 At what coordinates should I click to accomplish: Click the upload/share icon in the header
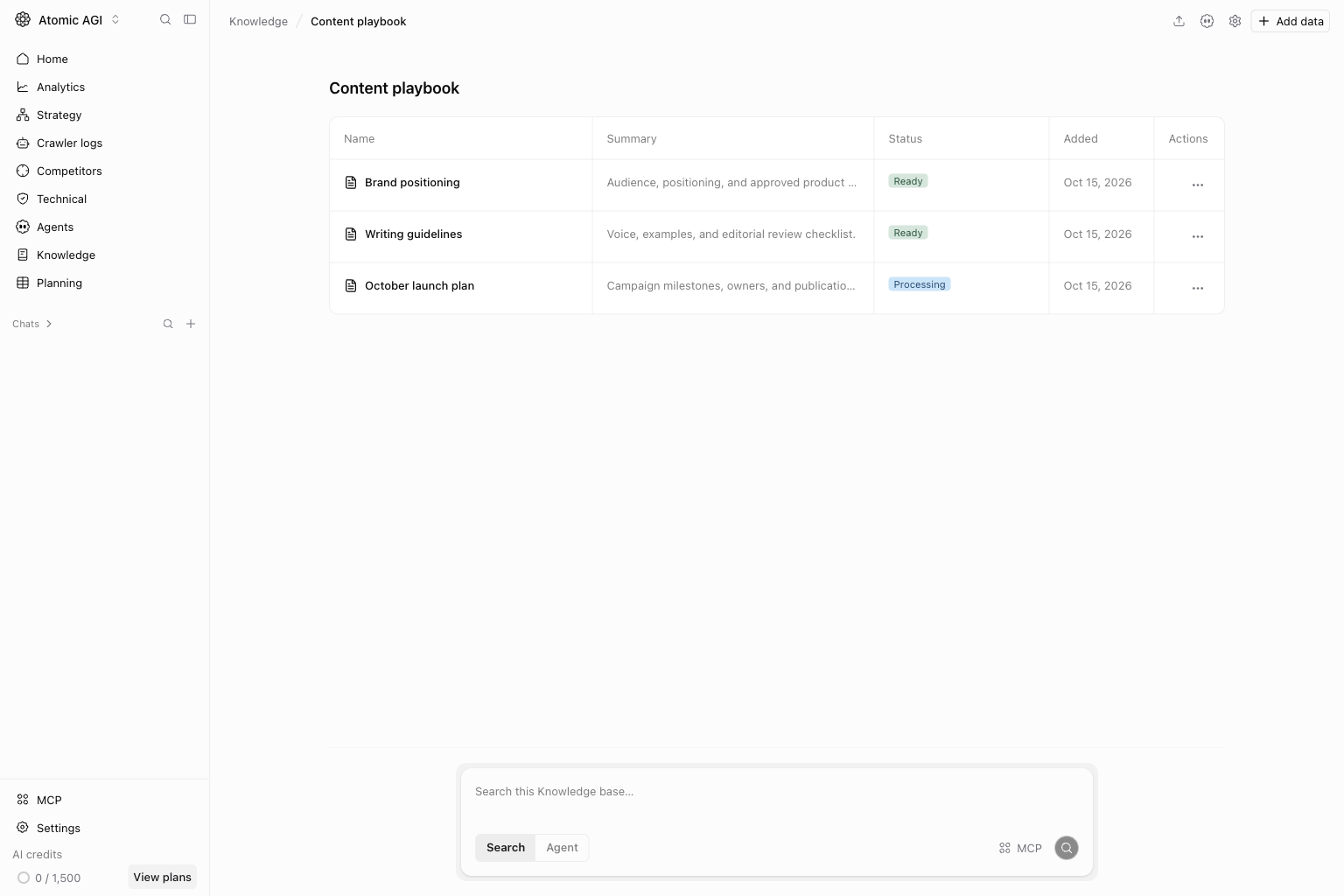[x=1179, y=21]
